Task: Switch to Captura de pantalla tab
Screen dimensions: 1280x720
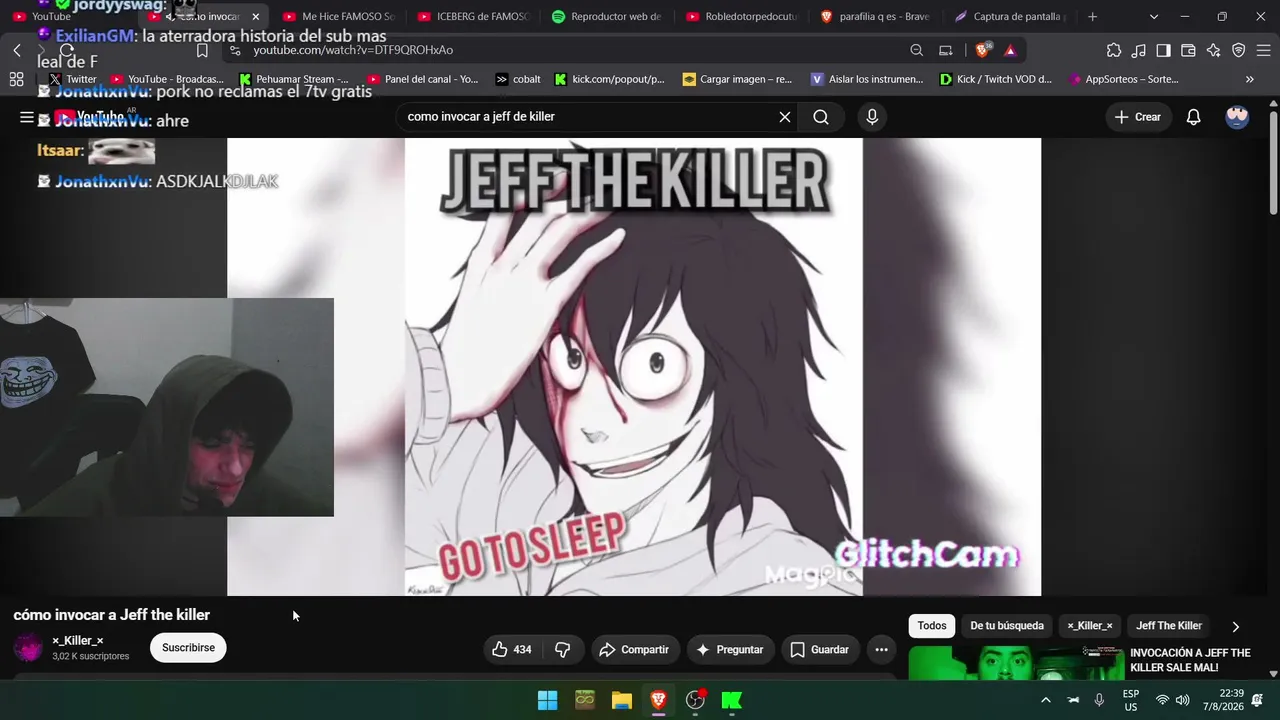Action: (x=1010, y=17)
